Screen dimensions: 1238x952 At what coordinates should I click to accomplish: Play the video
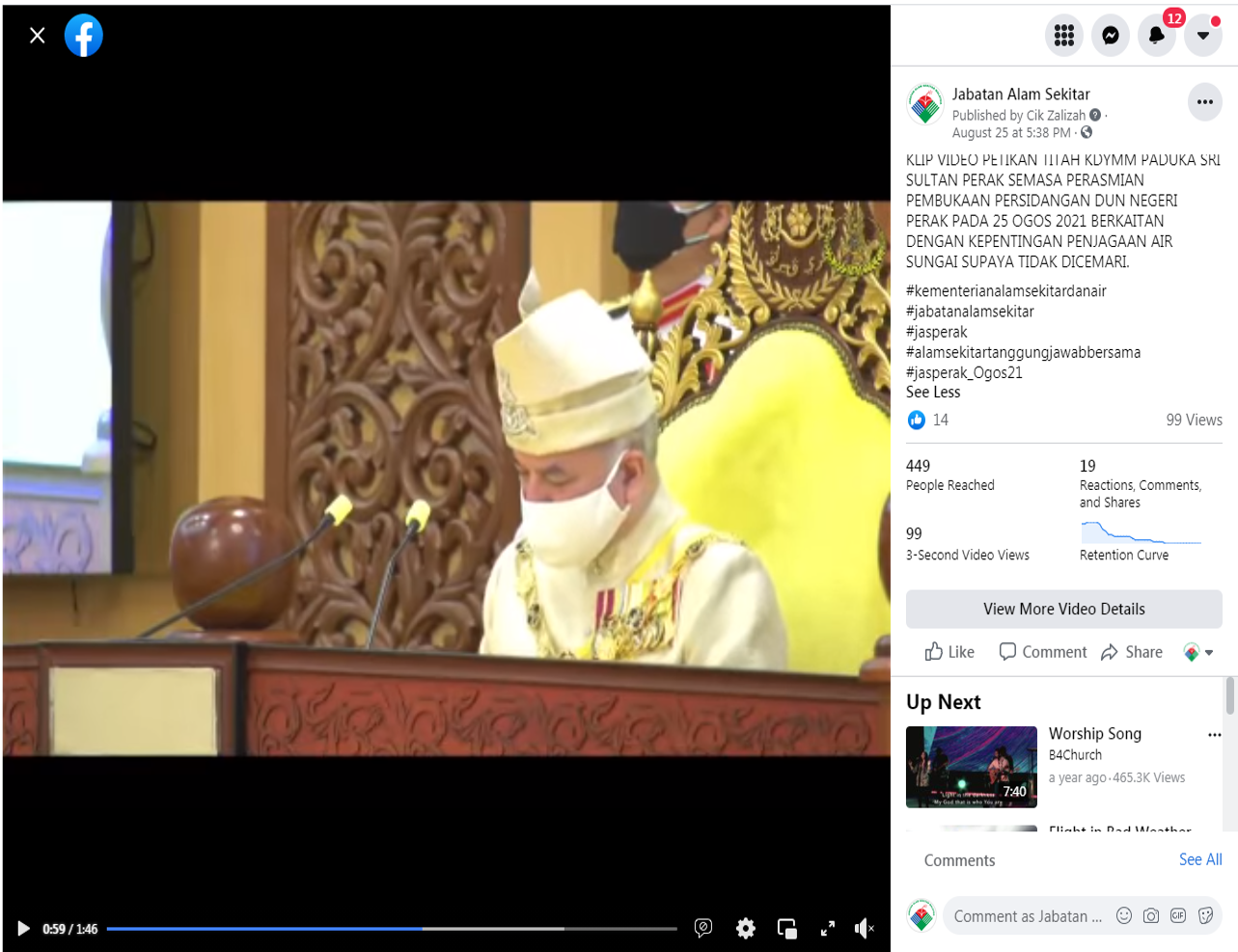pos(23,929)
